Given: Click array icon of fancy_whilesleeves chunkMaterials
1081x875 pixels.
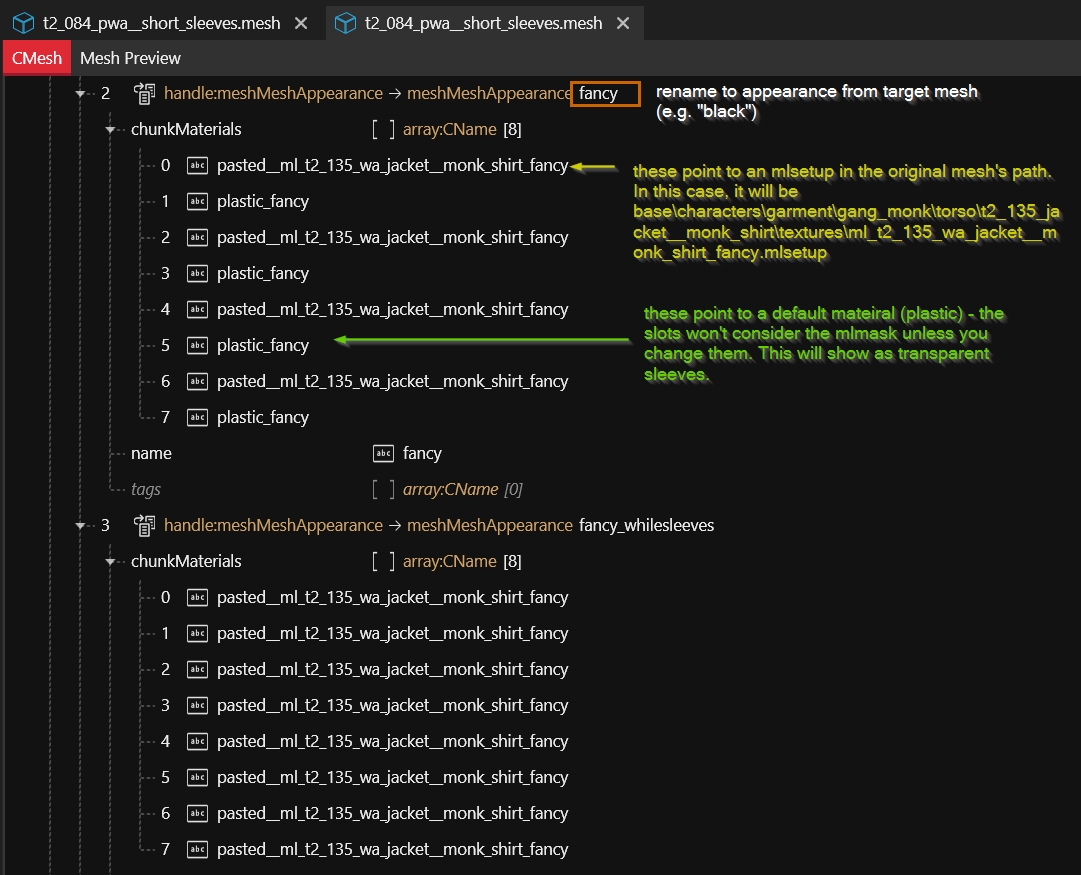Looking at the screenshot, I should pyautogui.click(x=382, y=561).
